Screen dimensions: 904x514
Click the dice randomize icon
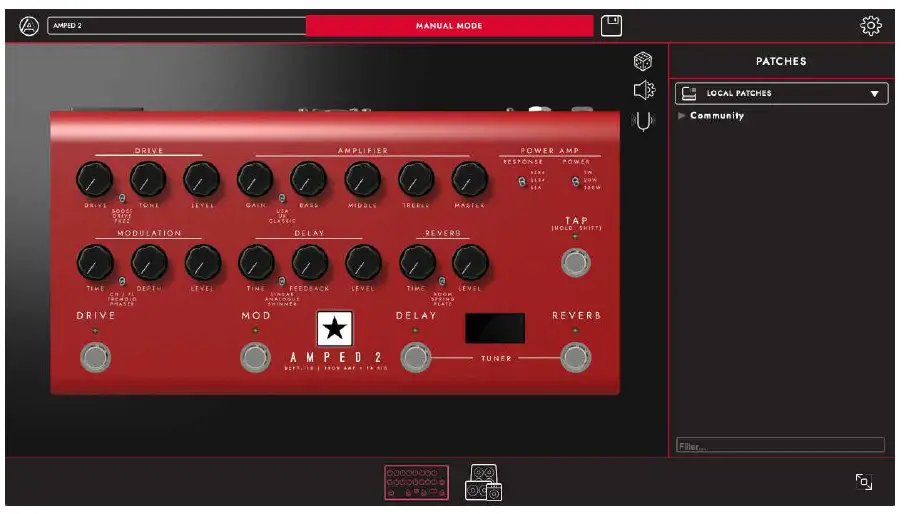[x=643, y=61]
